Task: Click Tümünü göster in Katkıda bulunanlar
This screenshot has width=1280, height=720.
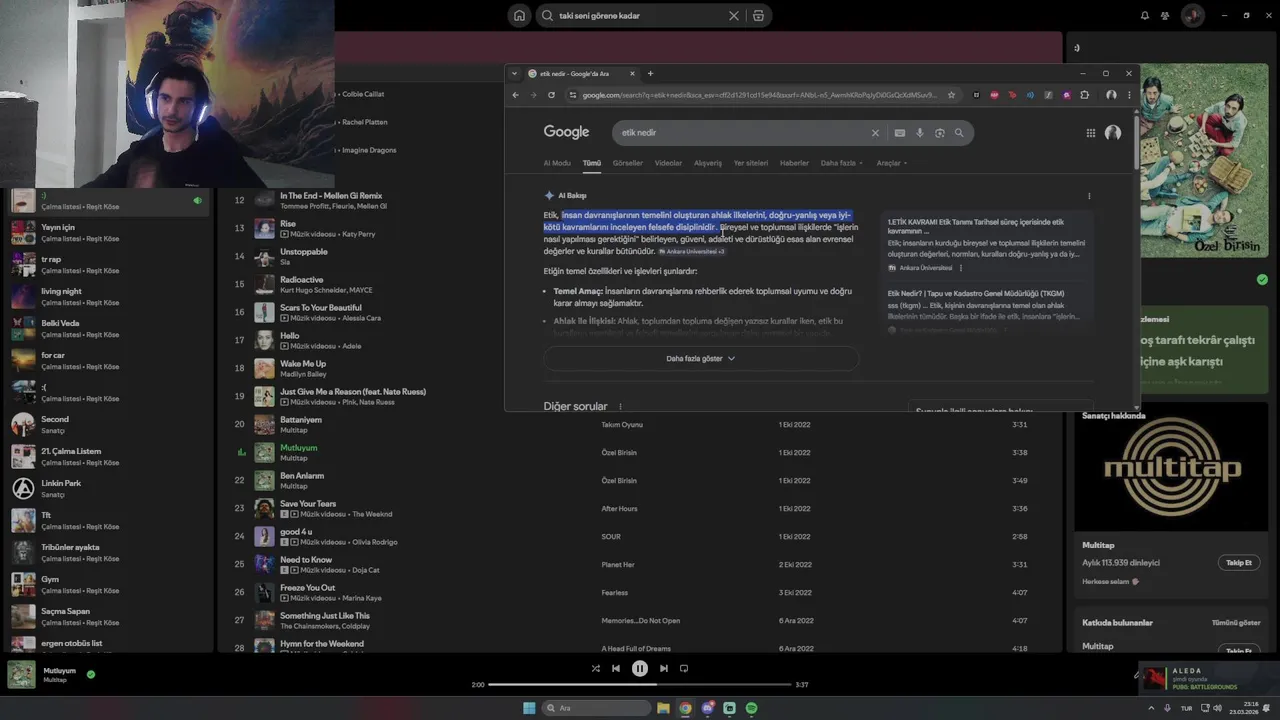Action: pyautogui.click(x=1236, y=623)
